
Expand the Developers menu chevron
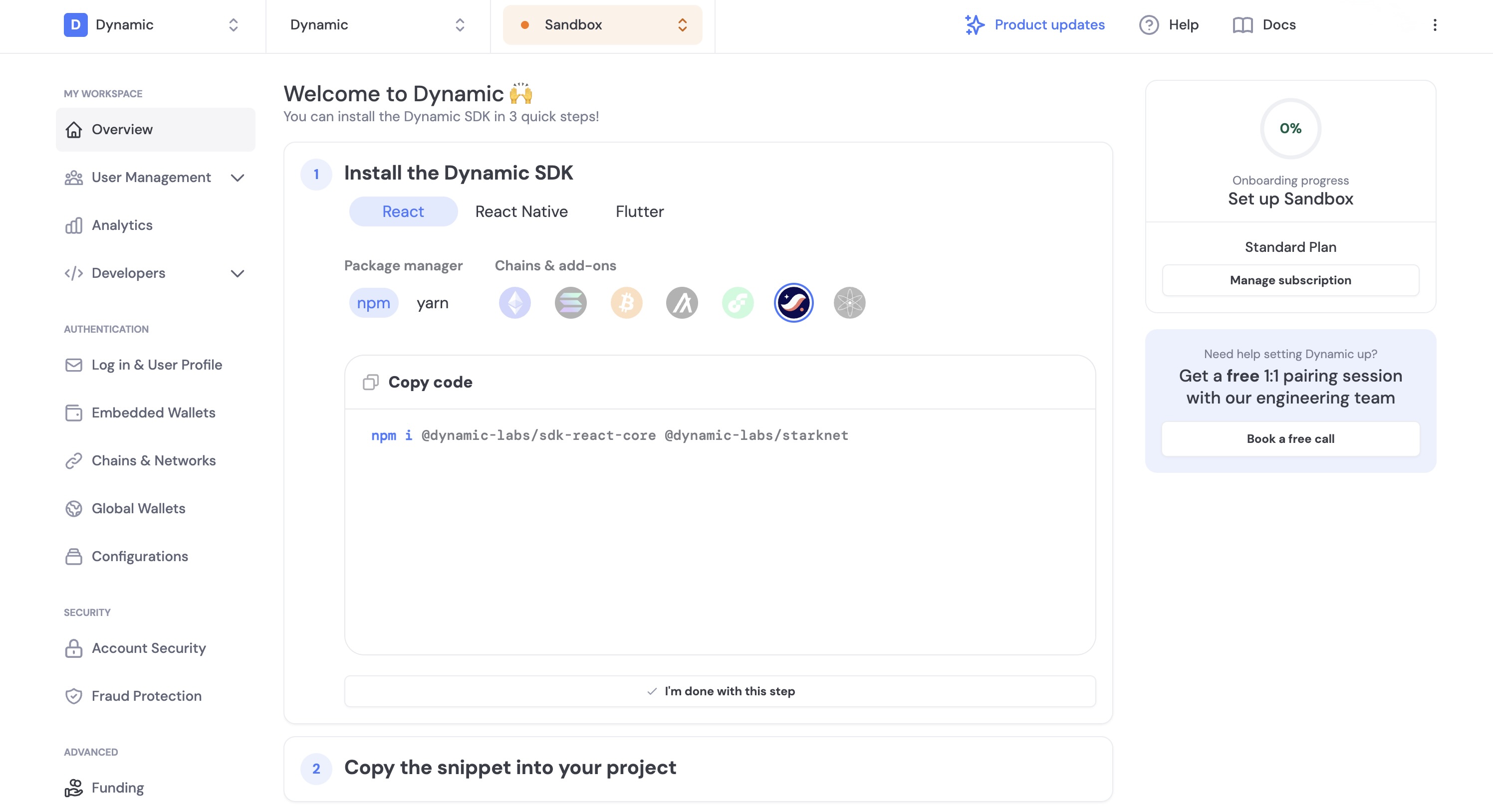click(x=238, y=273)
